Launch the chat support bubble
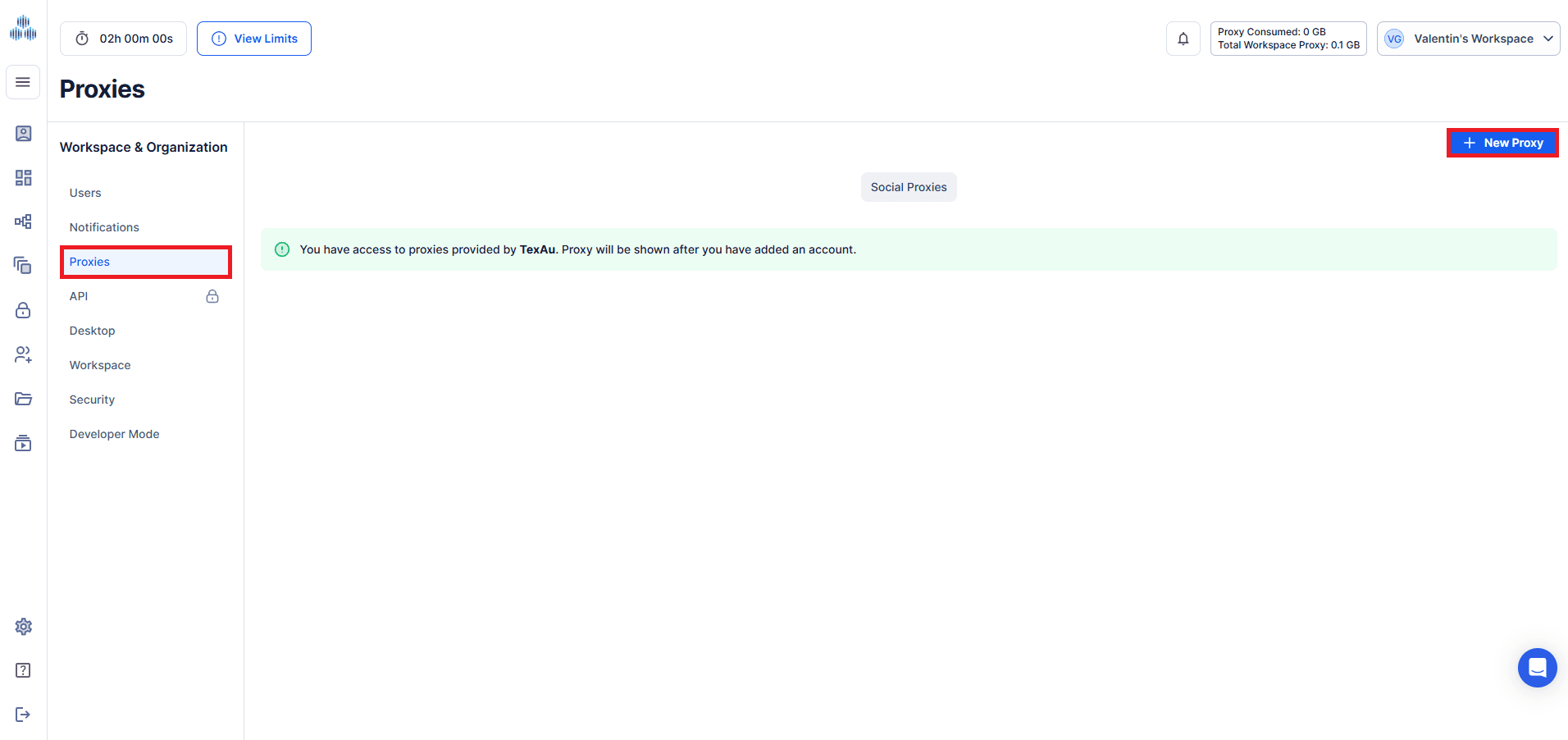Viewport: 1568px width, 740px height. [1537, 667]
